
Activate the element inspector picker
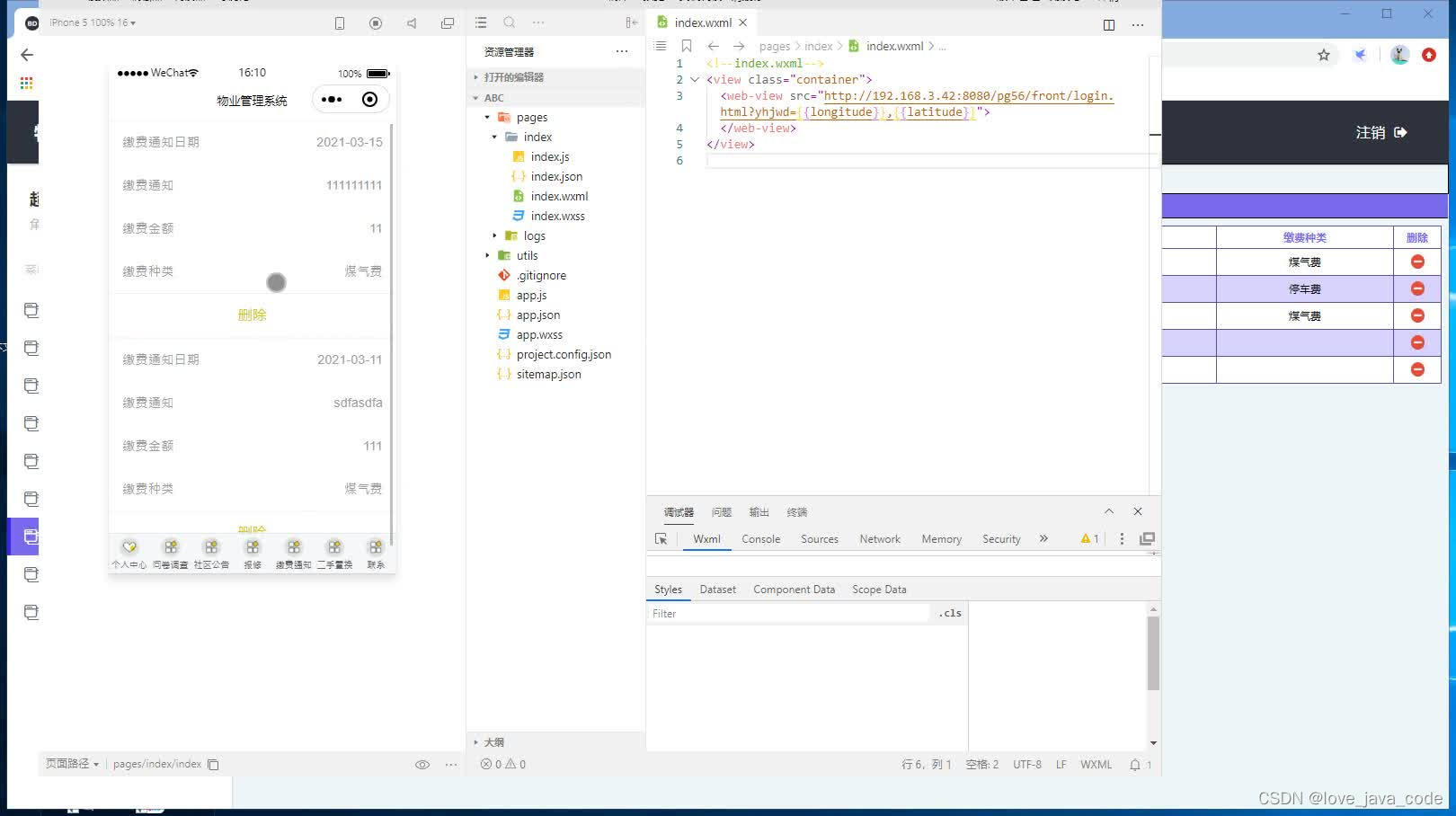tap(661, 539)
